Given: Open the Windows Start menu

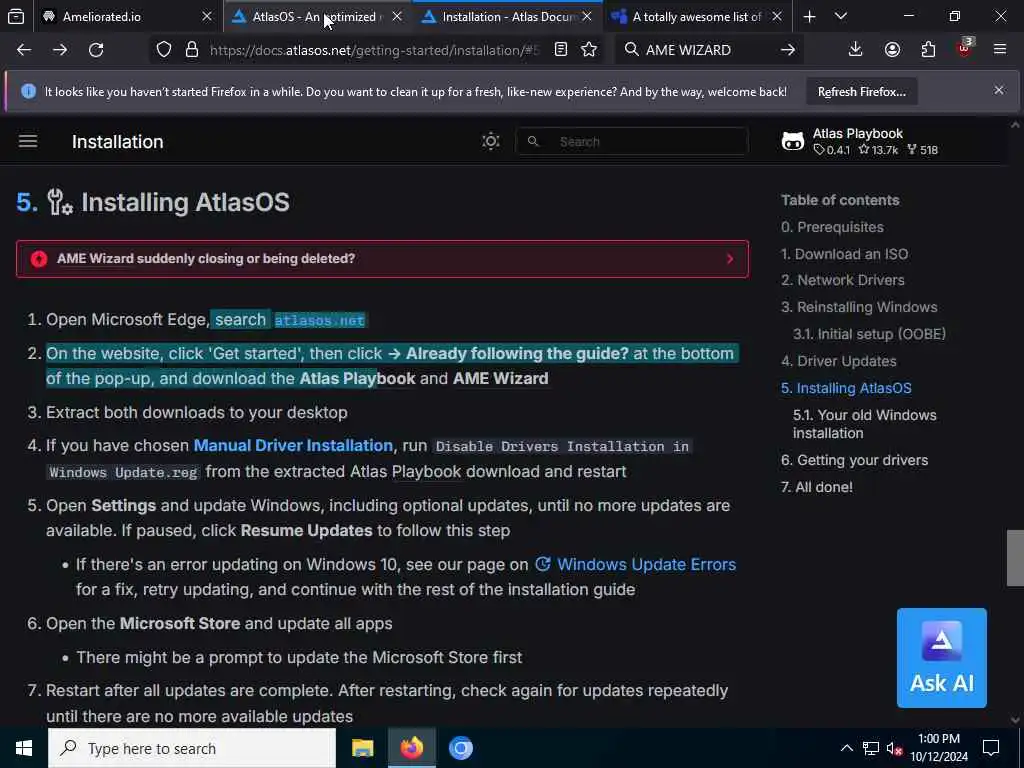Looking at the screenshot, I should (x=24, y=748).
